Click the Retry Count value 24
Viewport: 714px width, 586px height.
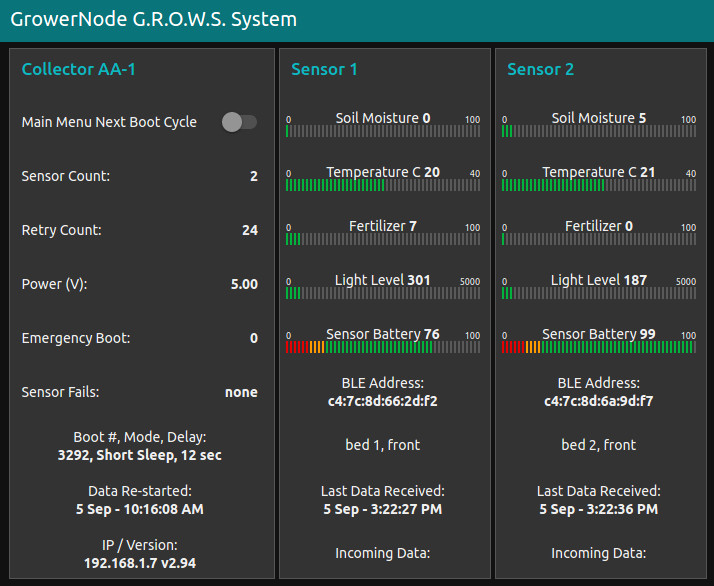[250, 230]
